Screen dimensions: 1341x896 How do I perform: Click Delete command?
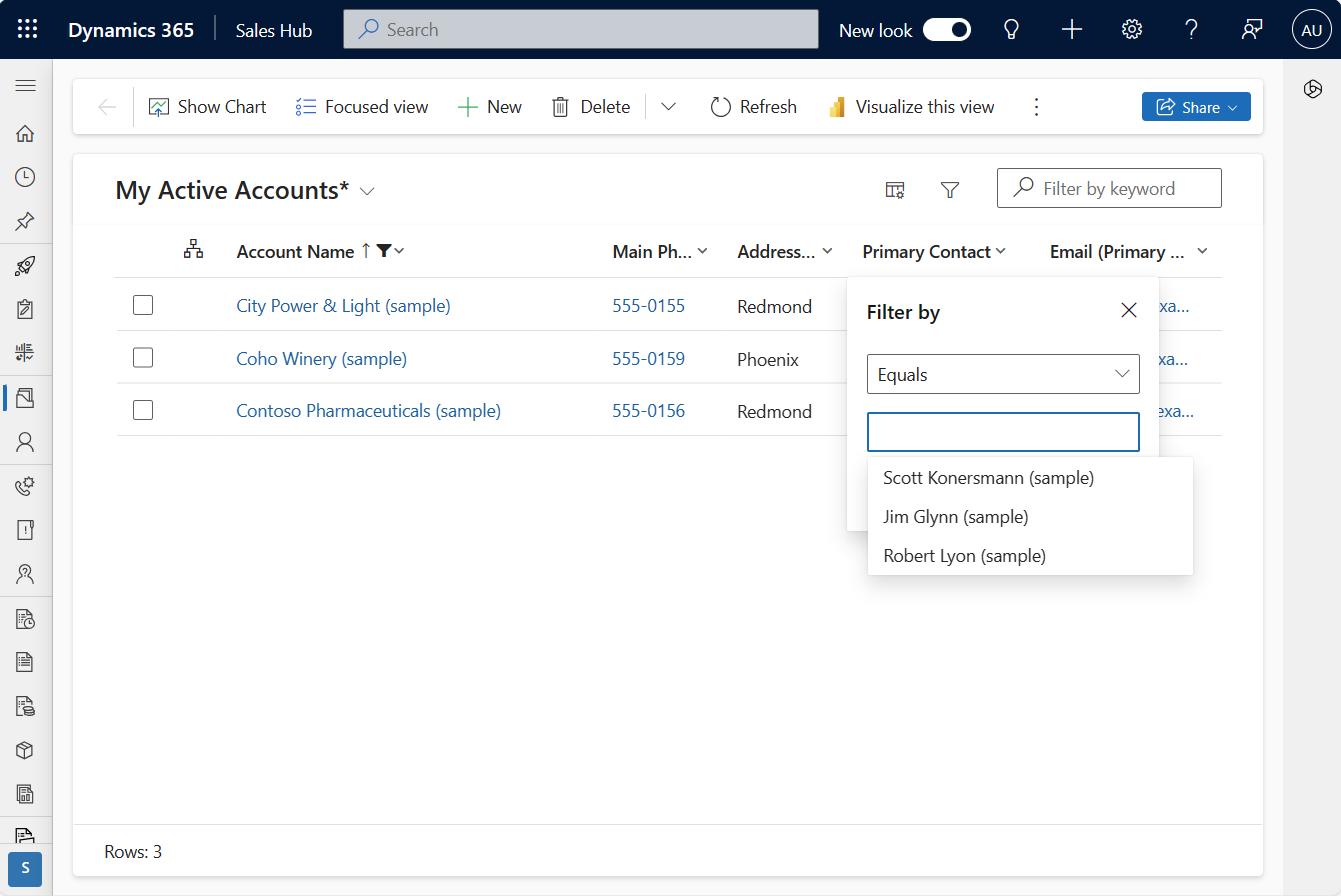click(x=591, y=107)
